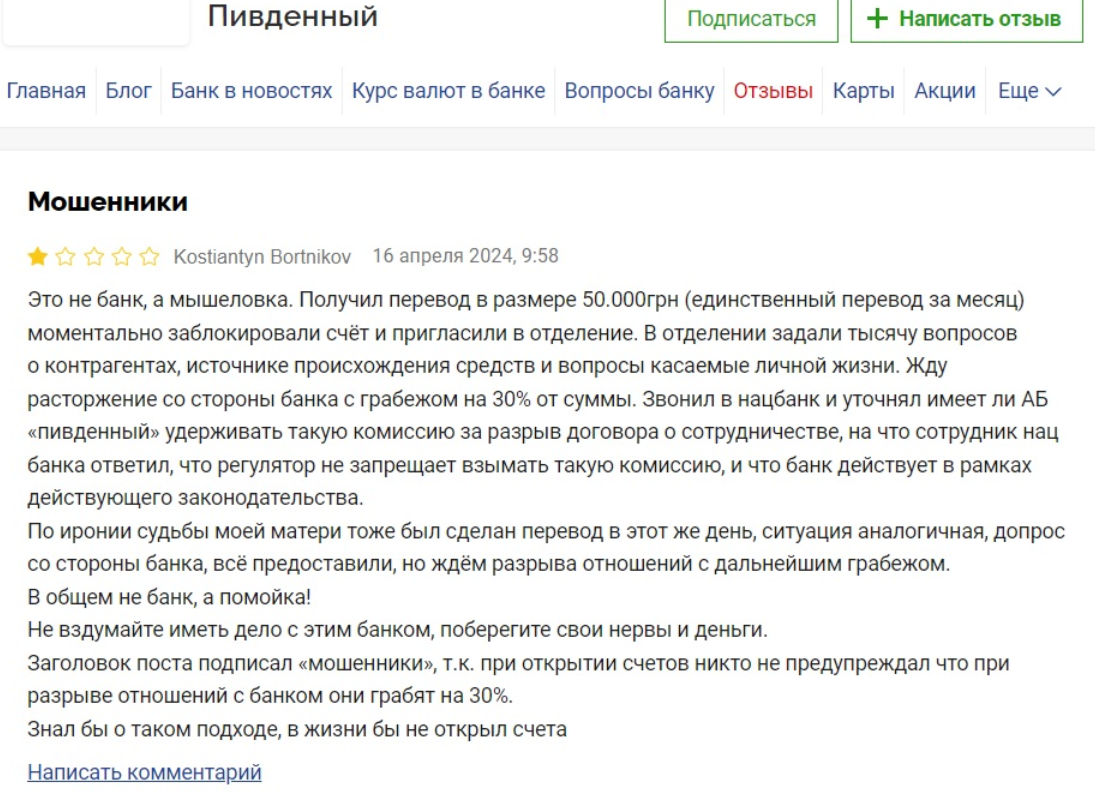
Task: Subscribe via the 'Подписаться' button
Action: tap(751, 19)
